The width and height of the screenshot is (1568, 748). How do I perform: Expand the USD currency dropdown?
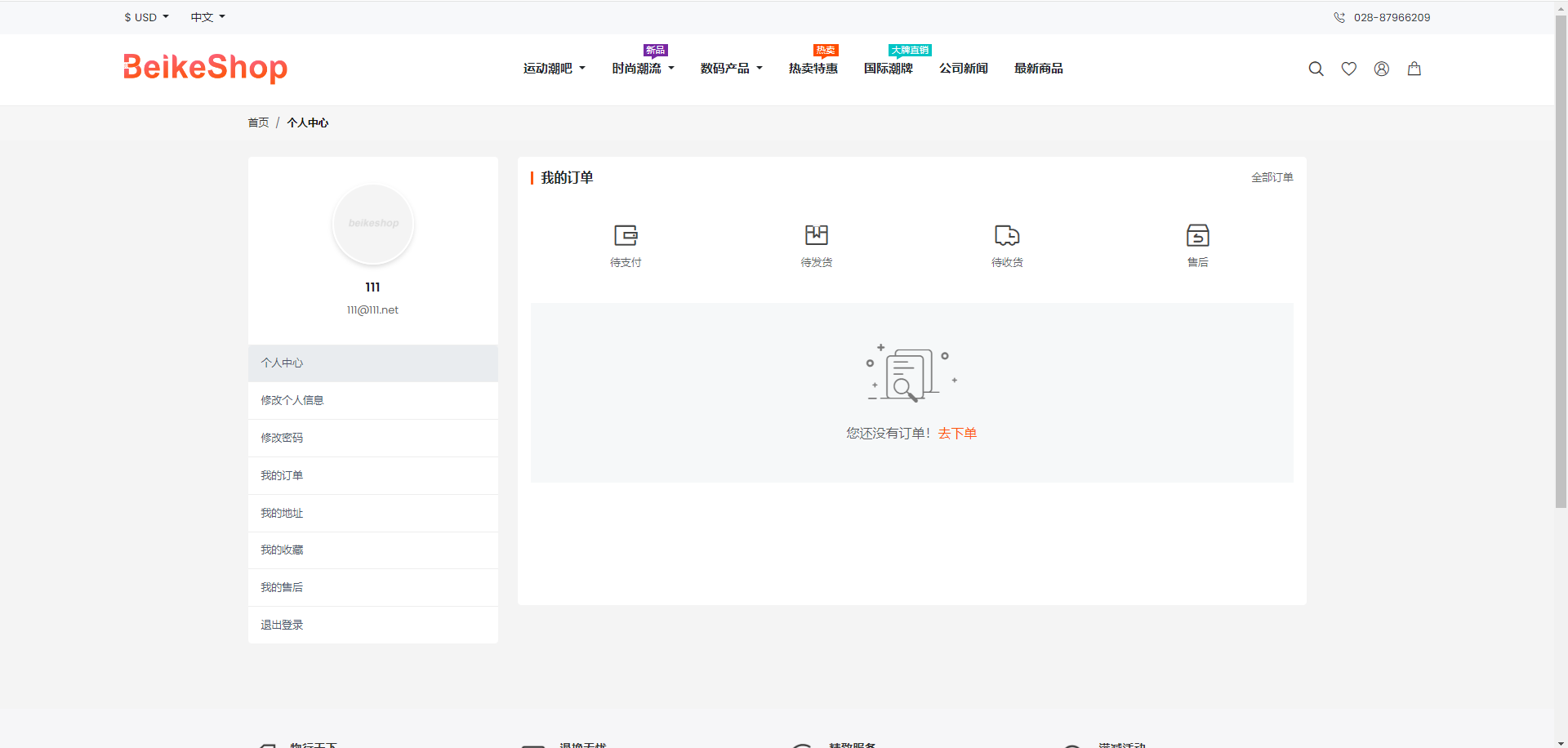pos(146,17)
